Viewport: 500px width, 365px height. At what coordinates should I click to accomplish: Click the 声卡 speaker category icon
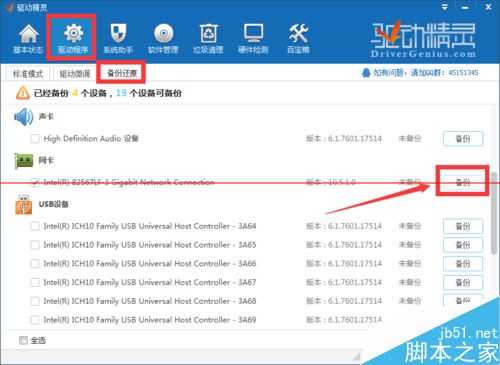24,117
